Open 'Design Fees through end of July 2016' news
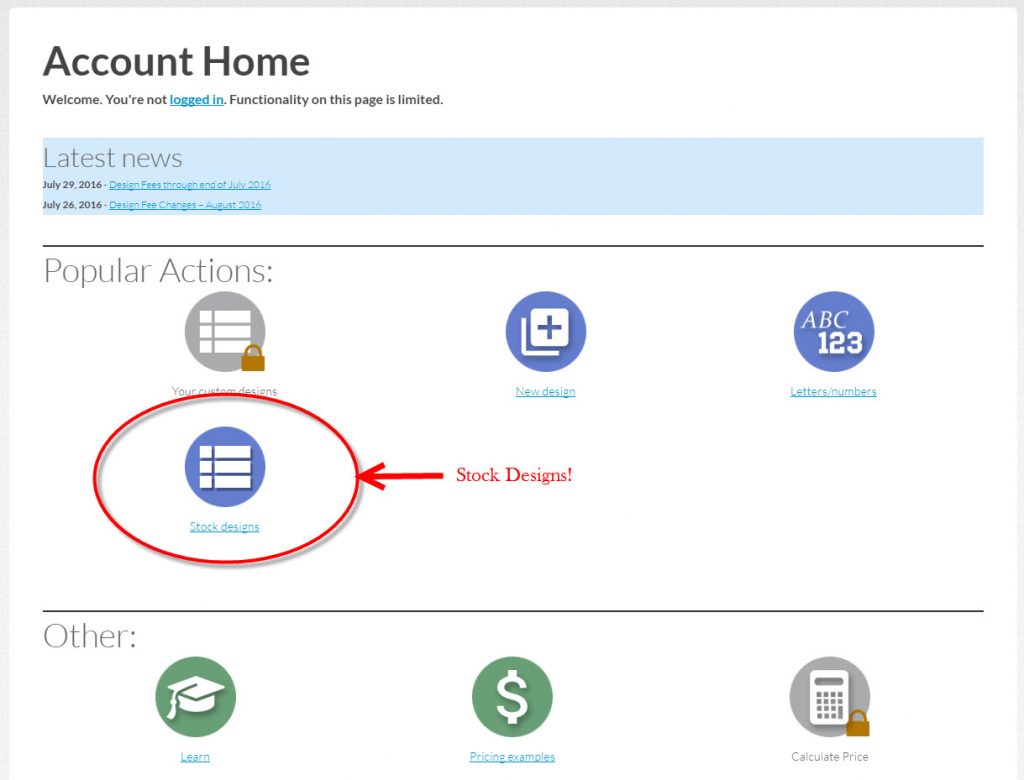Screen dimensions: 1024x780 tap(190, 185)
